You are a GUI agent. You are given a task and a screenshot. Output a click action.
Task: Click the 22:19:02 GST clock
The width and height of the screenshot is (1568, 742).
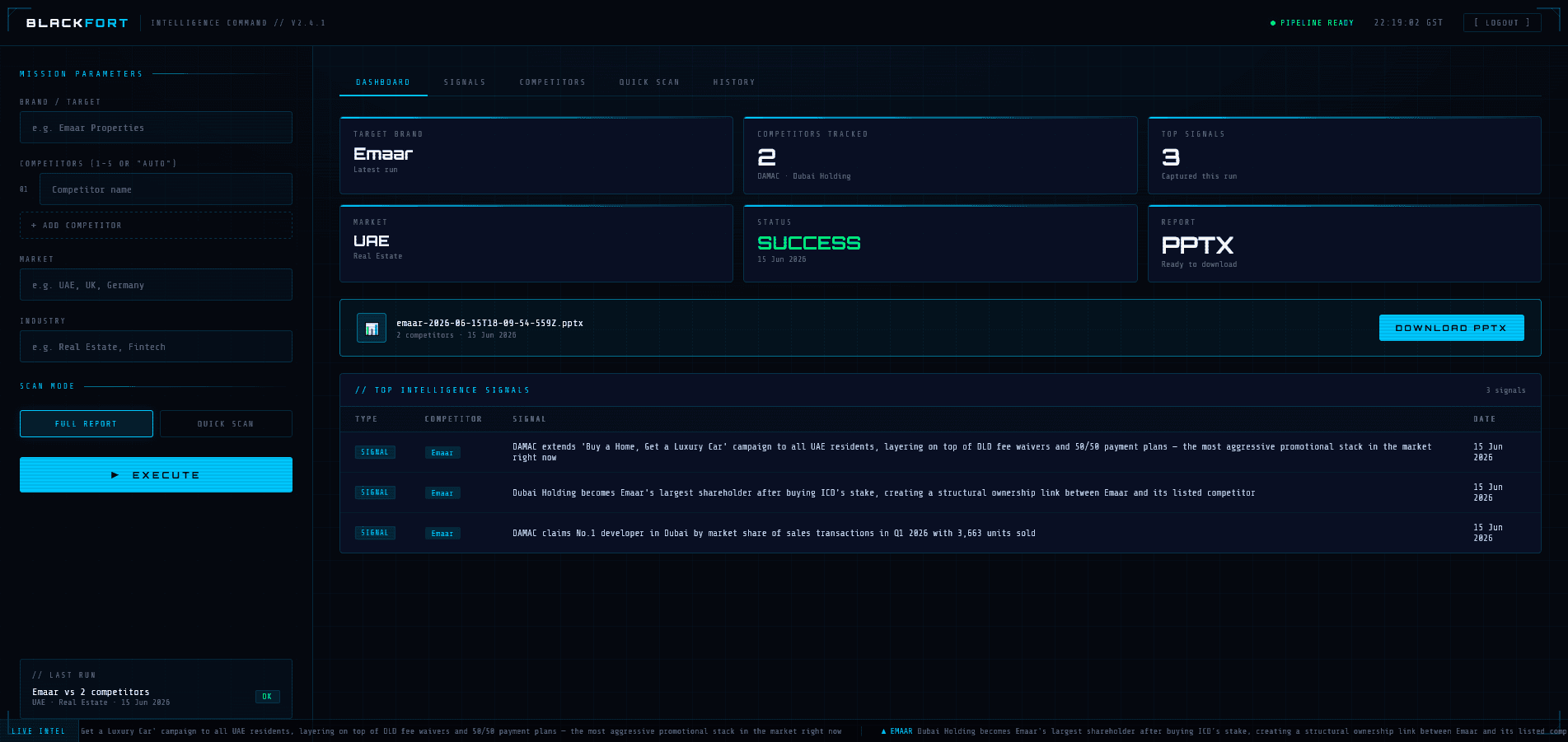point(1408,23)
